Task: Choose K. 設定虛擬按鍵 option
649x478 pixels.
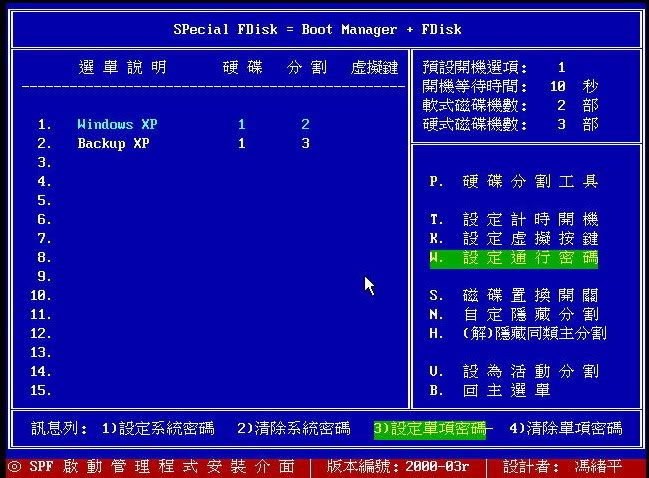Action: point(514,238)
